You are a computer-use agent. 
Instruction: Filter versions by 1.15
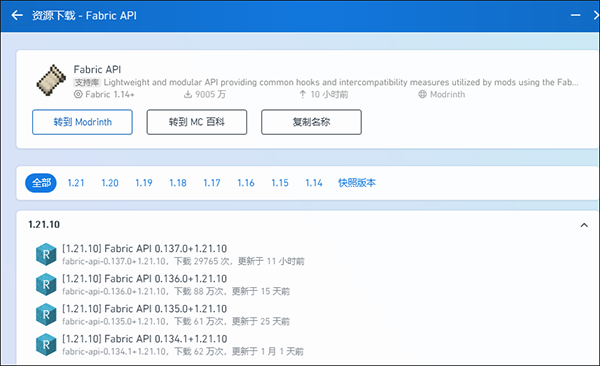coord(280,183)
